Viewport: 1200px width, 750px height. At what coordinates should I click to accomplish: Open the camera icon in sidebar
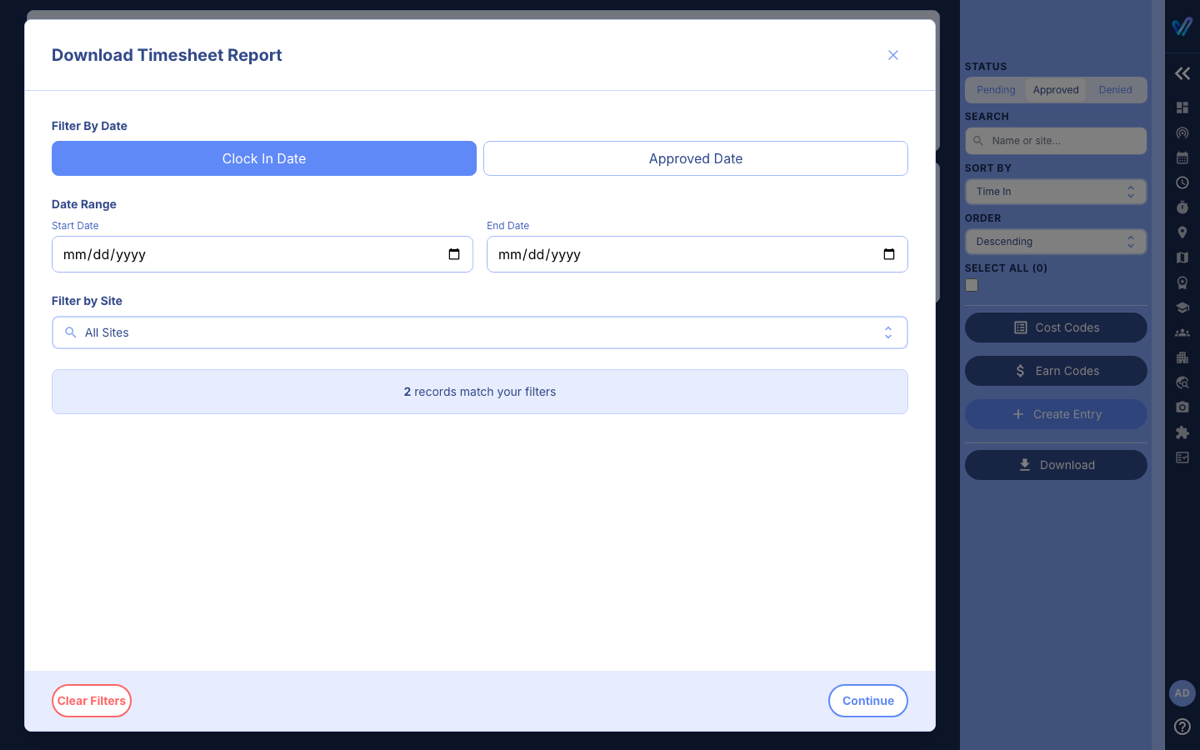click(1182, 407)
